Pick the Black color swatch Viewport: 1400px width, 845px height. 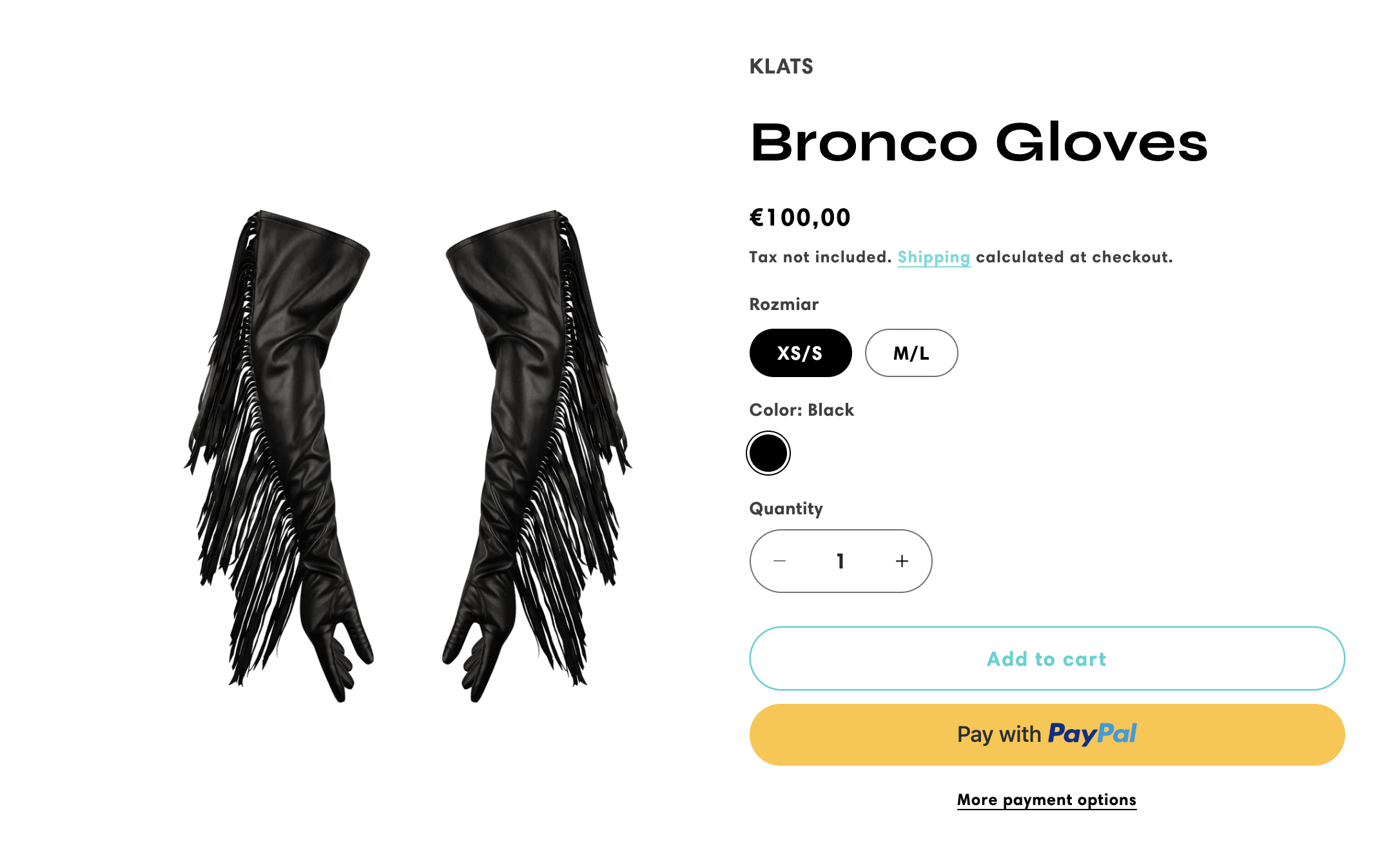[768, 453]
